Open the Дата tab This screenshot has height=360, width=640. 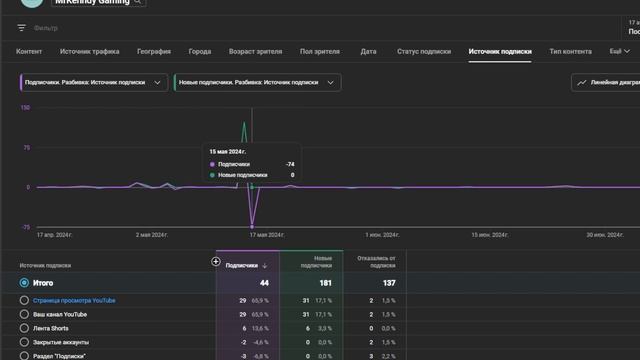pos(368,51)
